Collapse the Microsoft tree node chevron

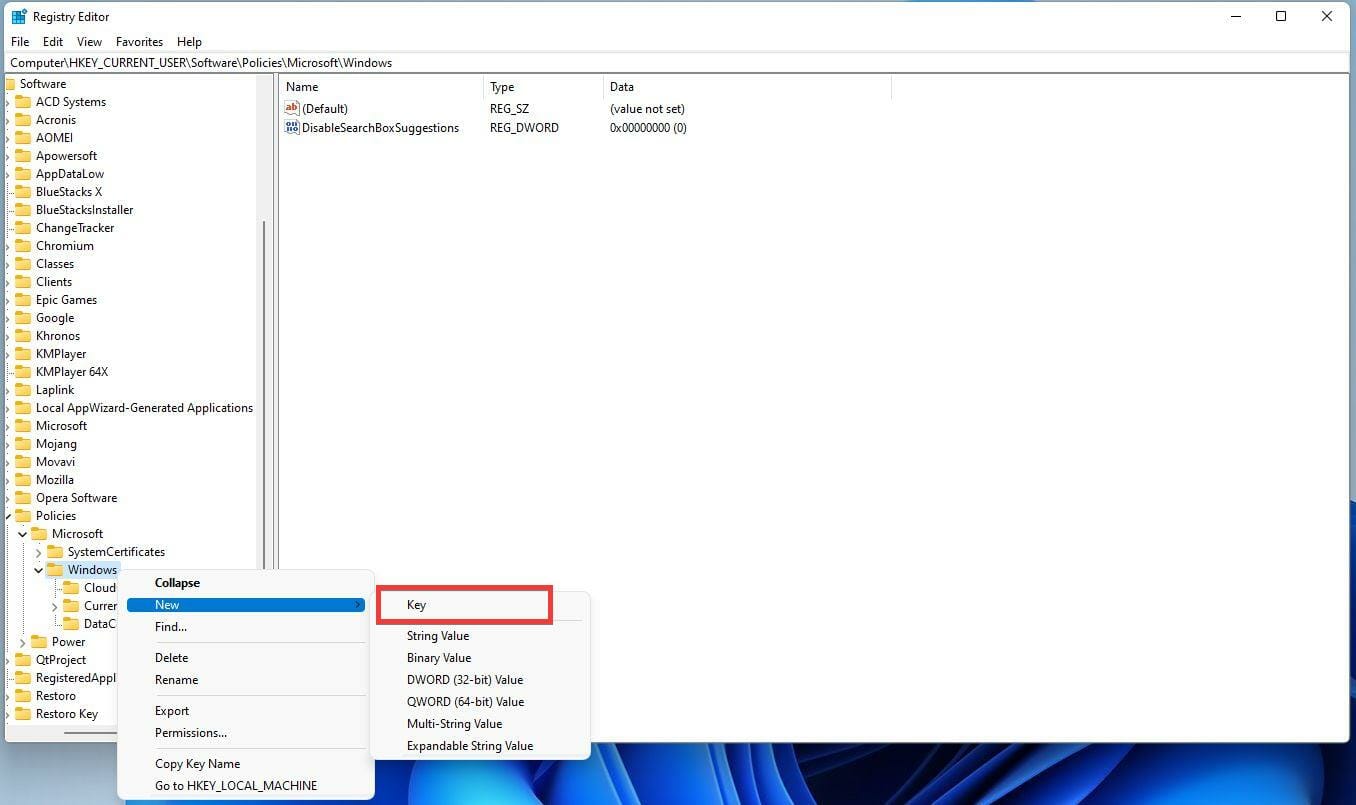coord(22,533)
